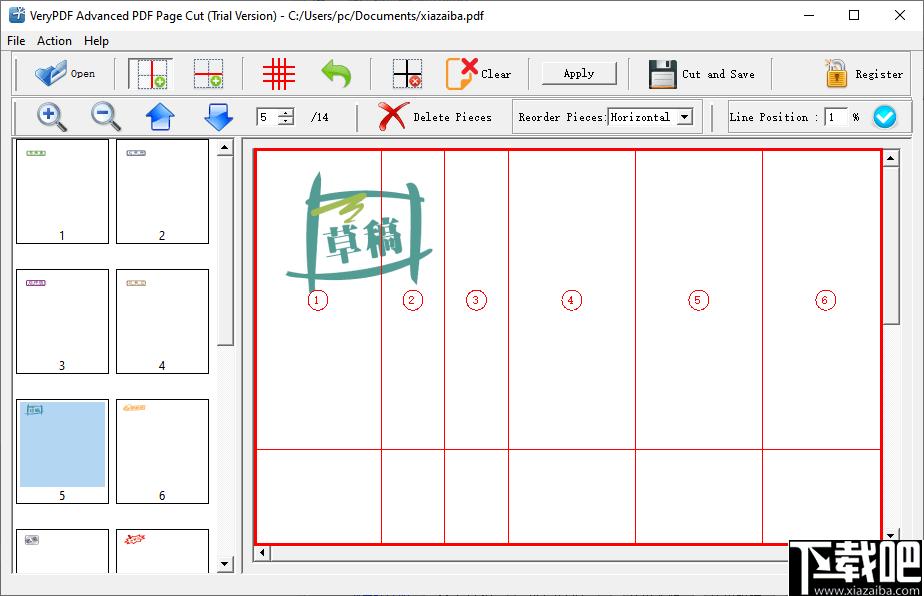Select page 4 thumbnail
Screen dimensions: 924x596
point(162,321)
